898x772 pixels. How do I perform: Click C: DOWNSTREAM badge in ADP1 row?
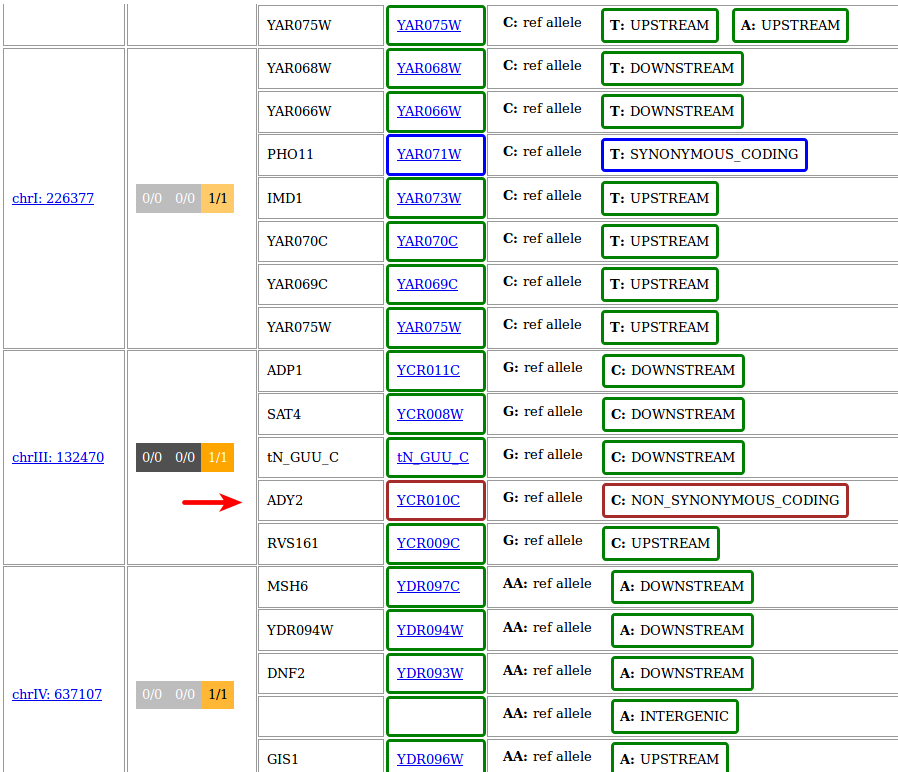click(674, 371)
